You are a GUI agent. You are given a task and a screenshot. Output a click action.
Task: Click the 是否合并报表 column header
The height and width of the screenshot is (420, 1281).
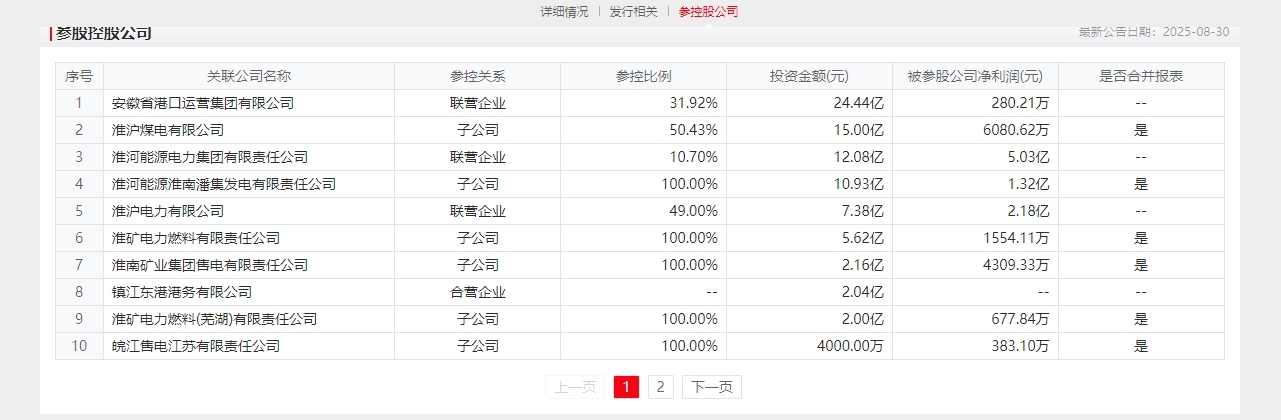click(1141, 76)
